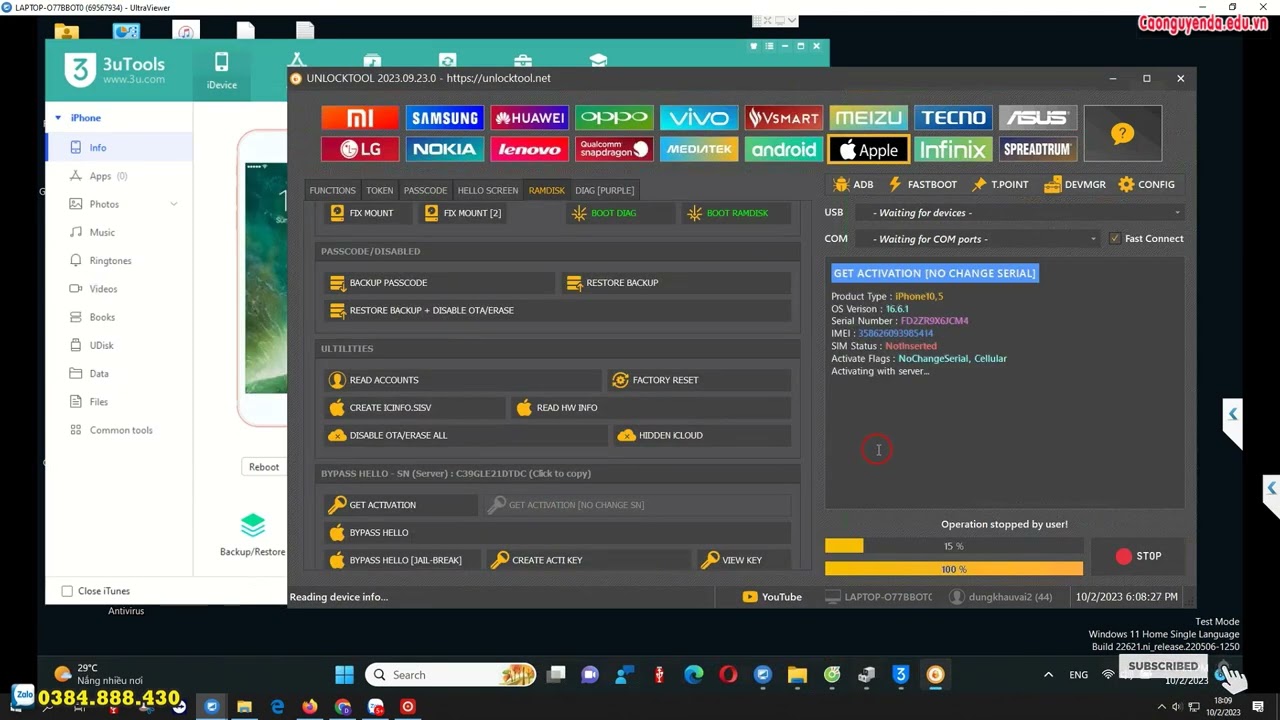This screenshot has height=720, width=1280.
Task: Pick the MediaTek chipset tile
Action: coord(699,150)
